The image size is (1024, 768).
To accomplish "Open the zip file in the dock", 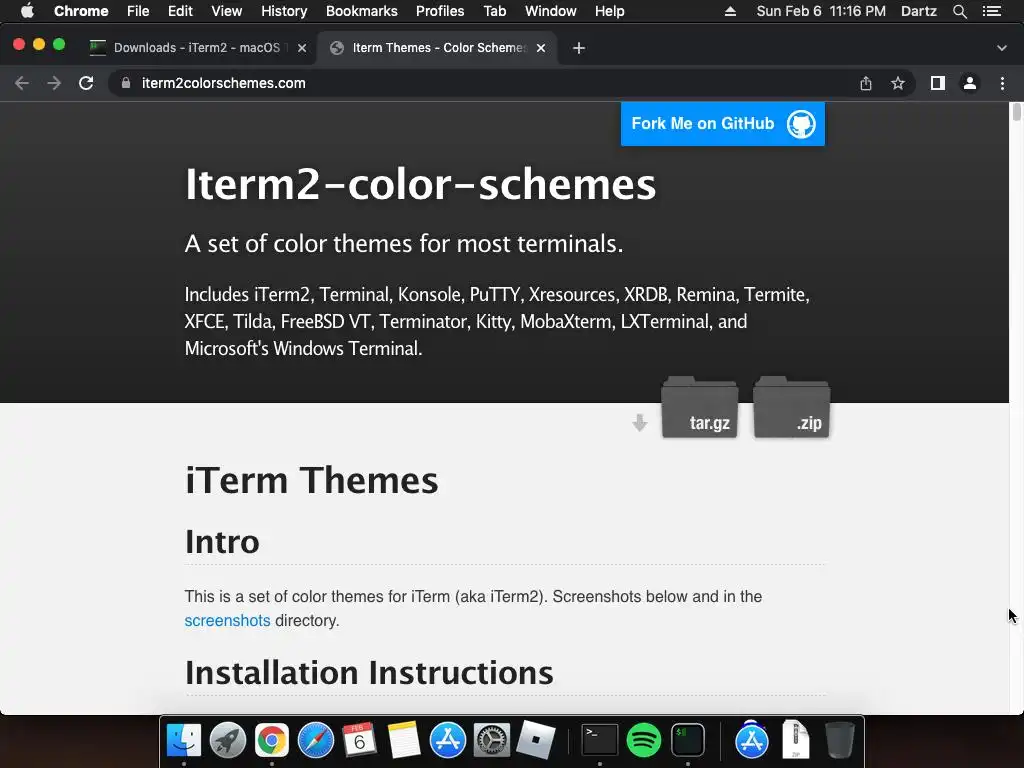I will [x=795, y=739].
